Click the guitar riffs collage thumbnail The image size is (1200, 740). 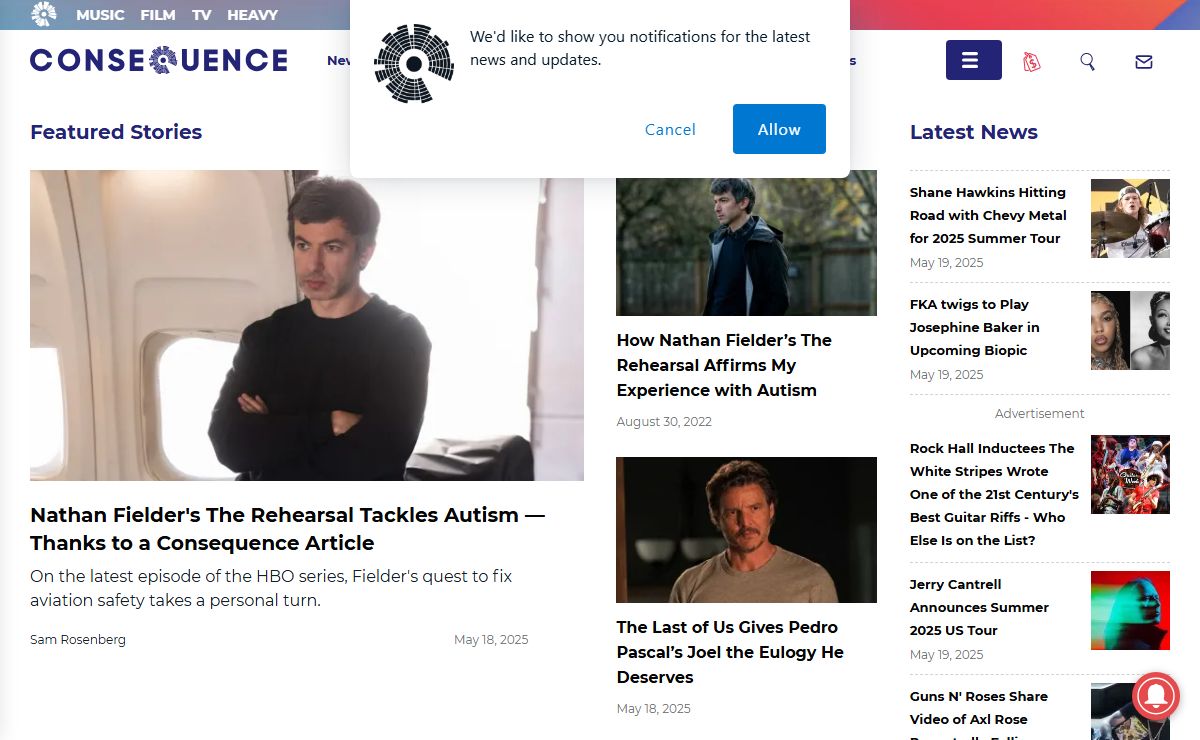pos(1130,474)
